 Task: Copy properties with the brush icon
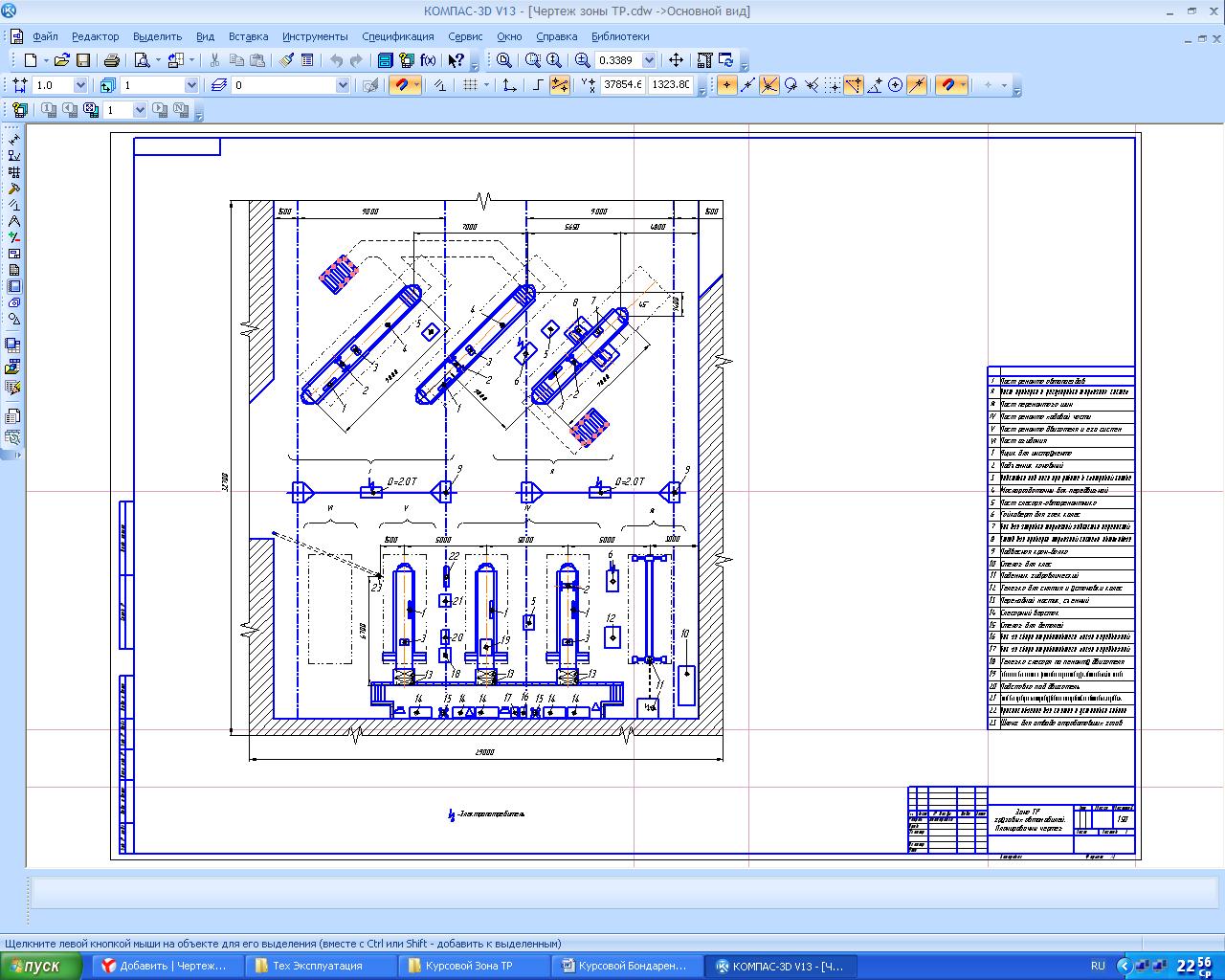point(286,59)
